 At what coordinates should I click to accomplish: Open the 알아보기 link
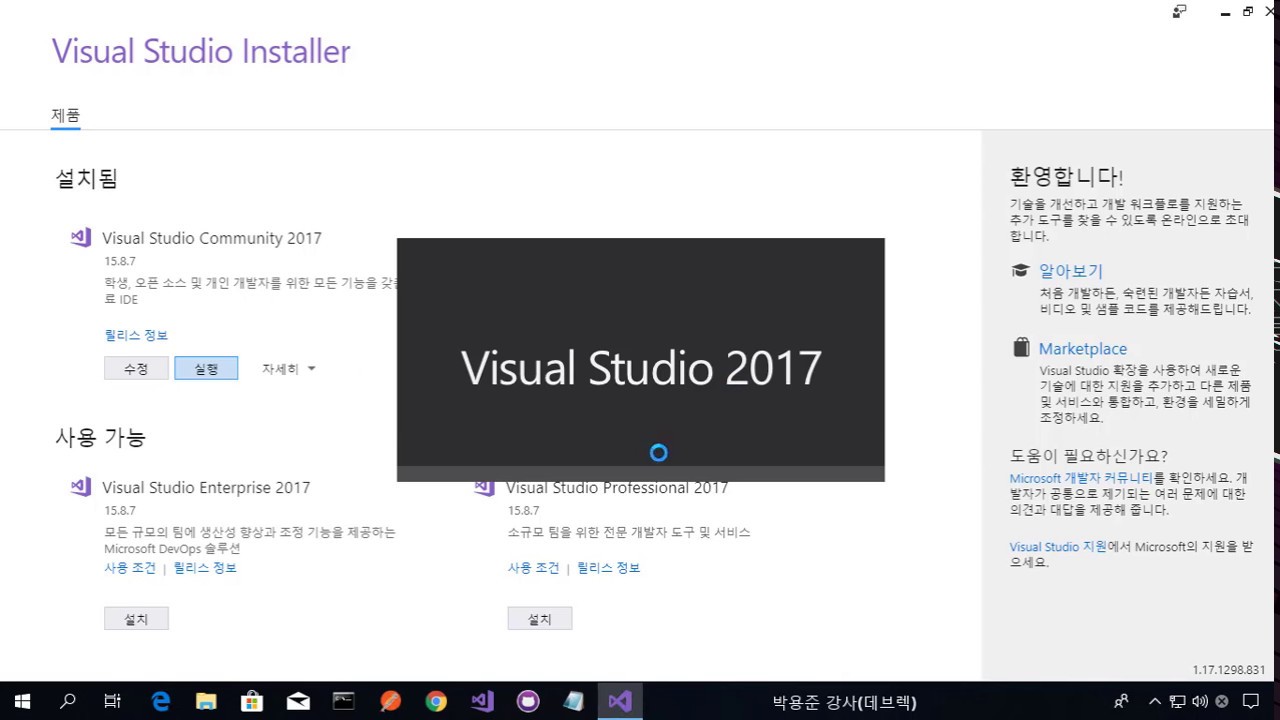pyautogui.click(x=1070, y=271)
